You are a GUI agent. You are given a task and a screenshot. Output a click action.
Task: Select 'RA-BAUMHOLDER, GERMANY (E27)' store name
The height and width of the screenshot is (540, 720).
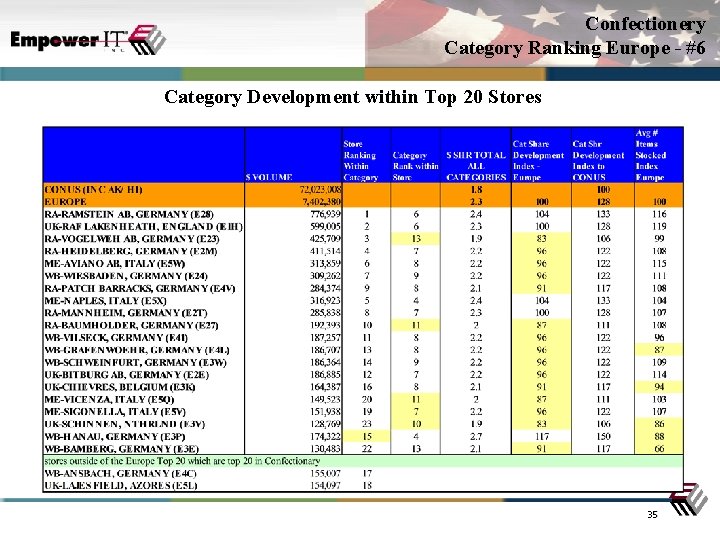(131, 325)
